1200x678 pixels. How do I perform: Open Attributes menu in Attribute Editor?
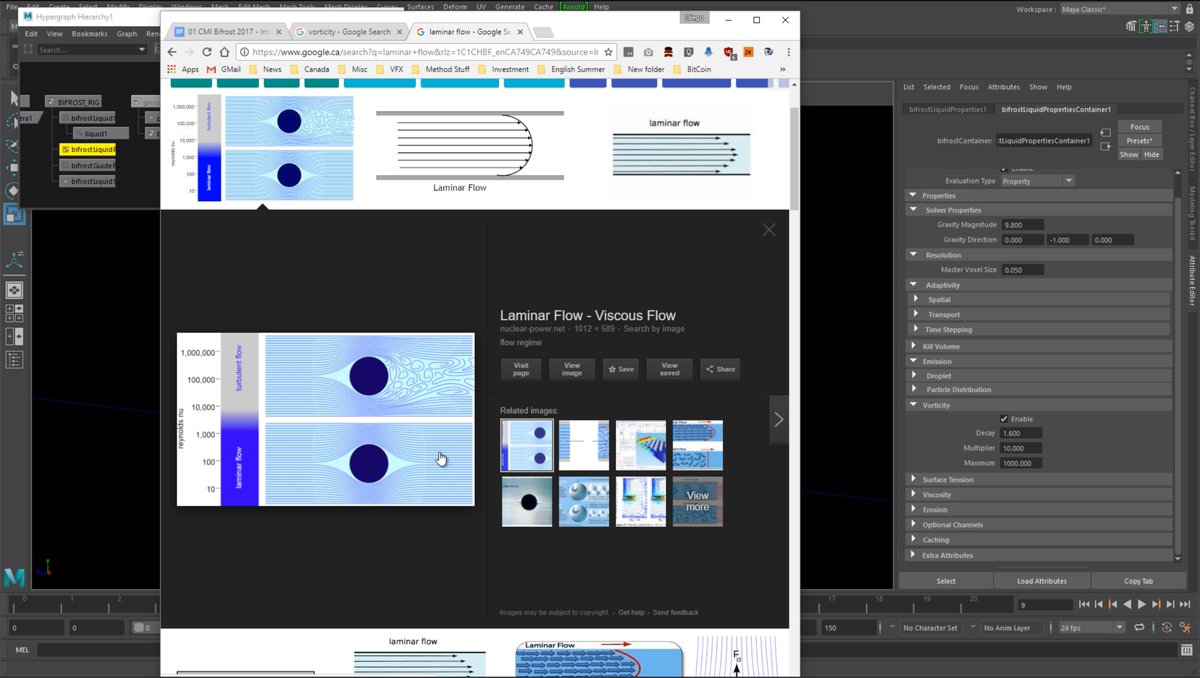pyautogui.click(x=1003, y=87)
